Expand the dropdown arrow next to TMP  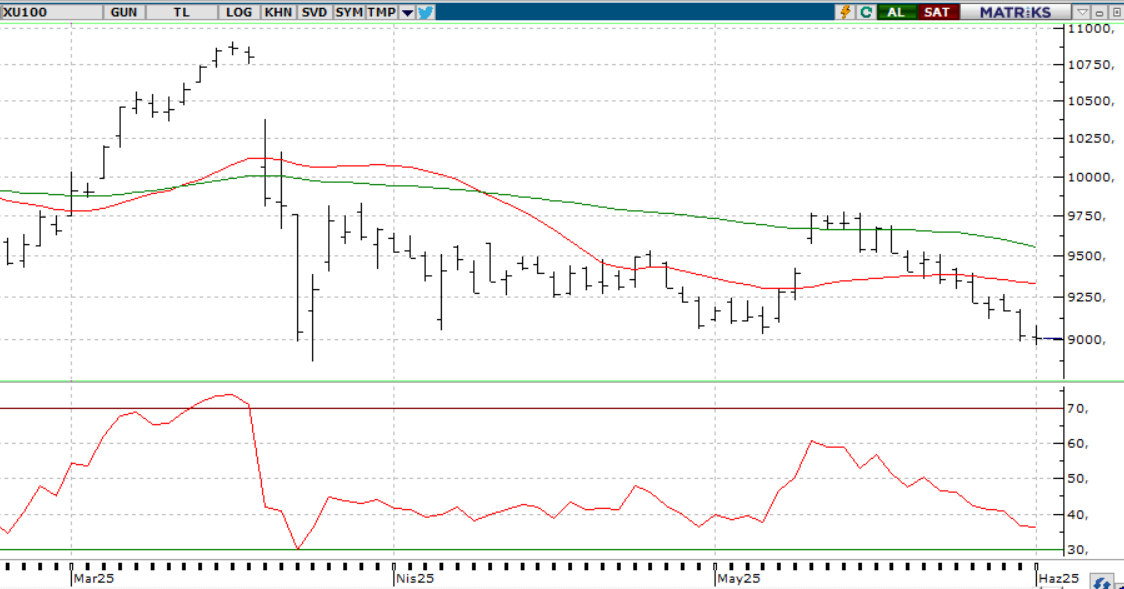407,12
